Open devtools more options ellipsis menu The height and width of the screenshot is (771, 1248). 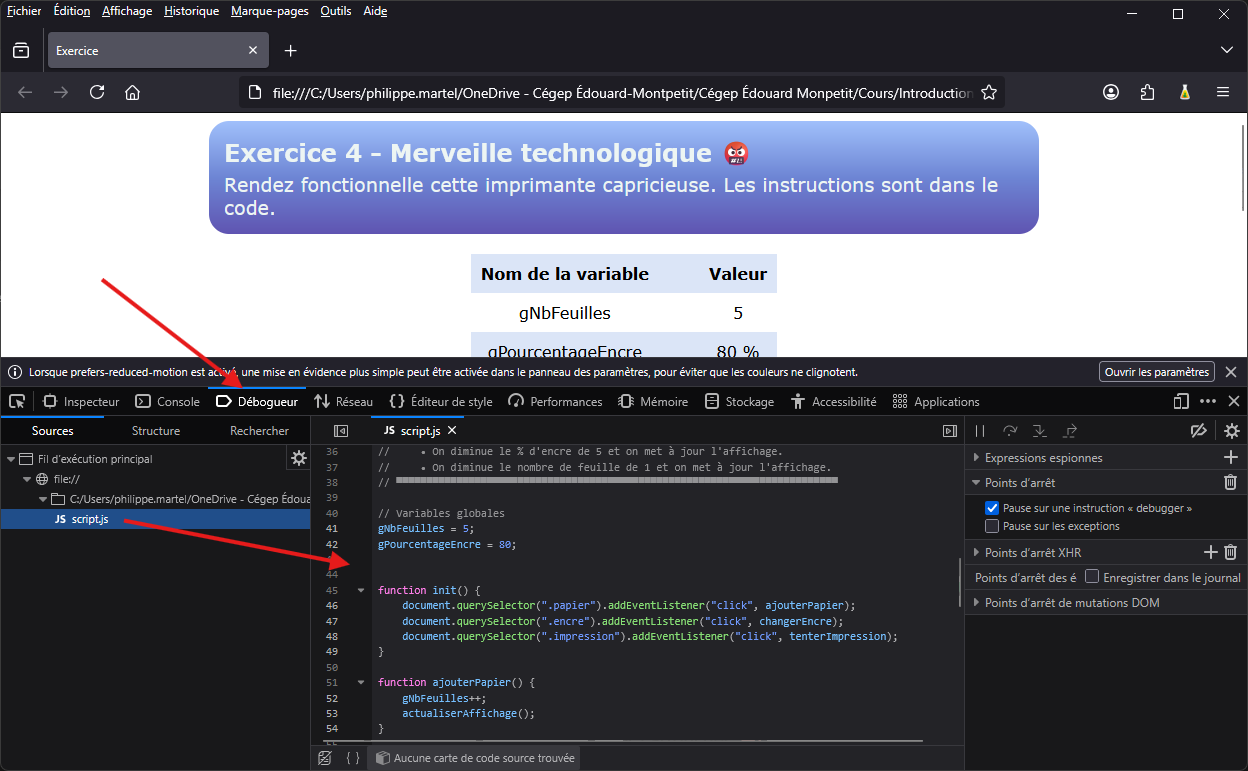(1208, 401)
